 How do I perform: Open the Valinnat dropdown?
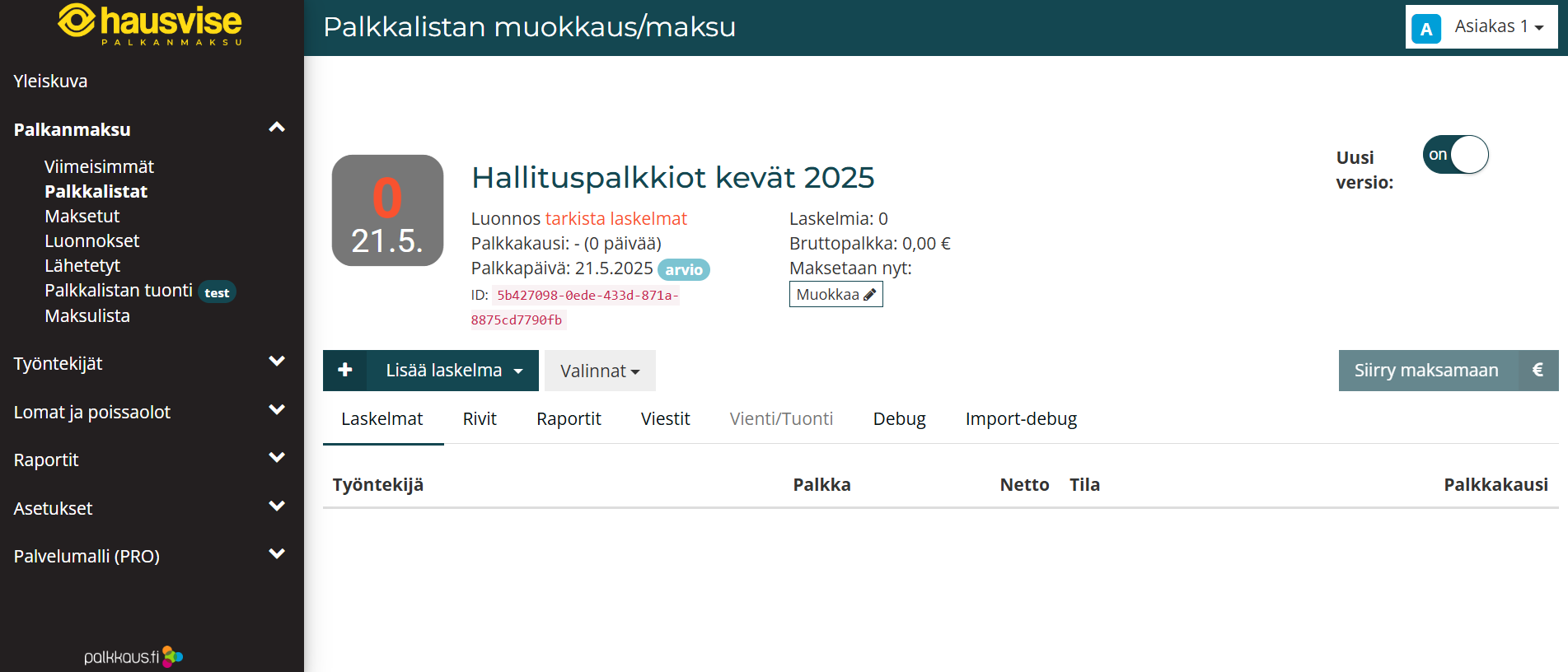(600, 371)
